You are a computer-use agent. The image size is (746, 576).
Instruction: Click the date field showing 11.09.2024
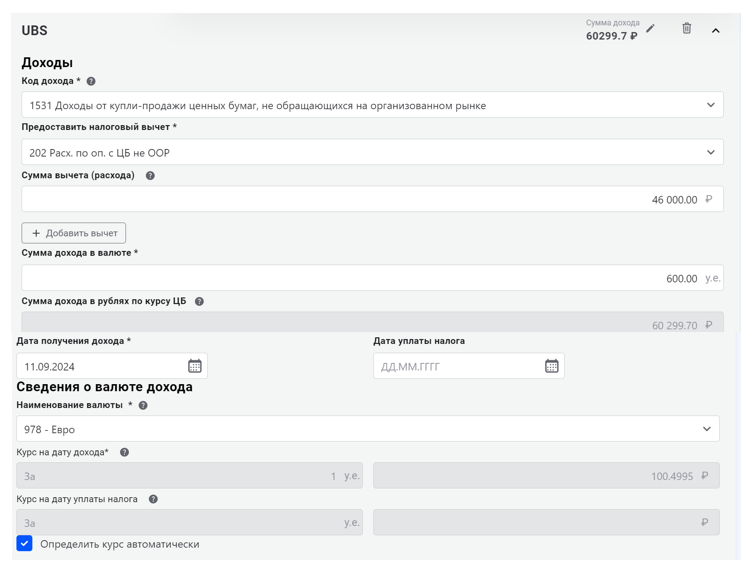tap(100, 366)
